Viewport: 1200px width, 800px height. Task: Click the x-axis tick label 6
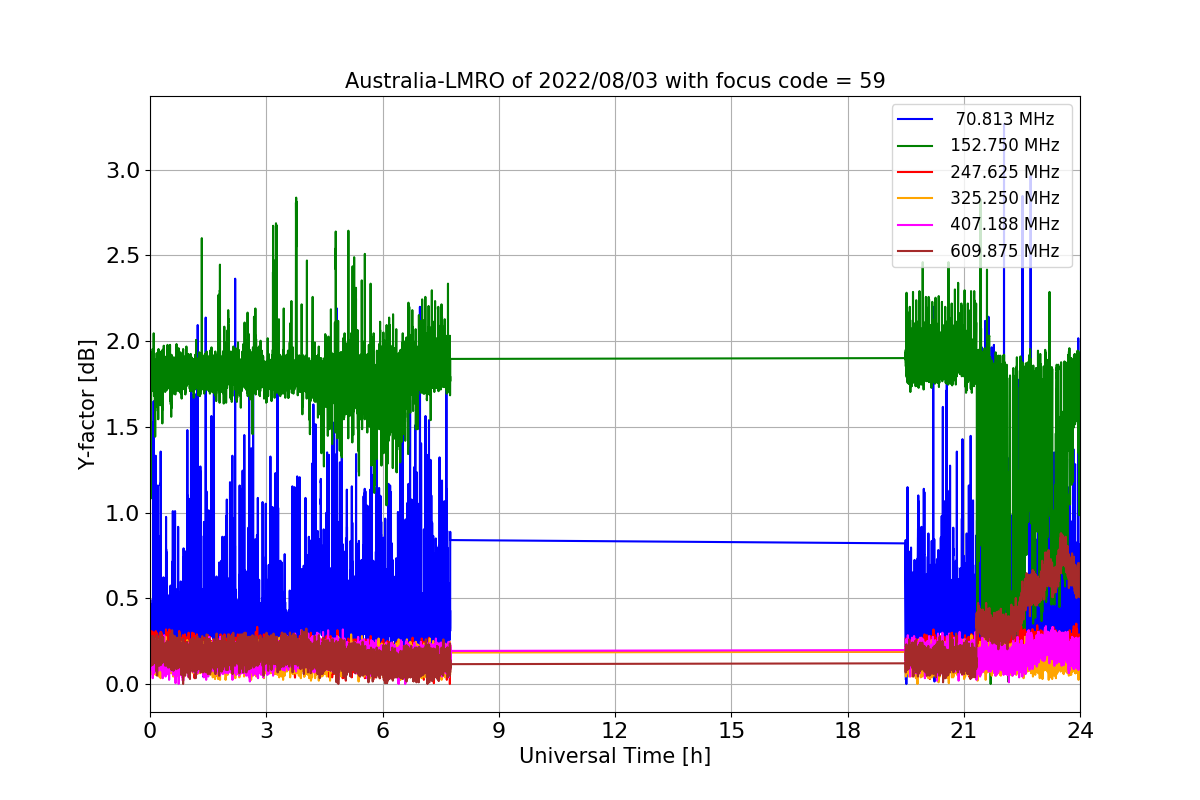(382, 730)
